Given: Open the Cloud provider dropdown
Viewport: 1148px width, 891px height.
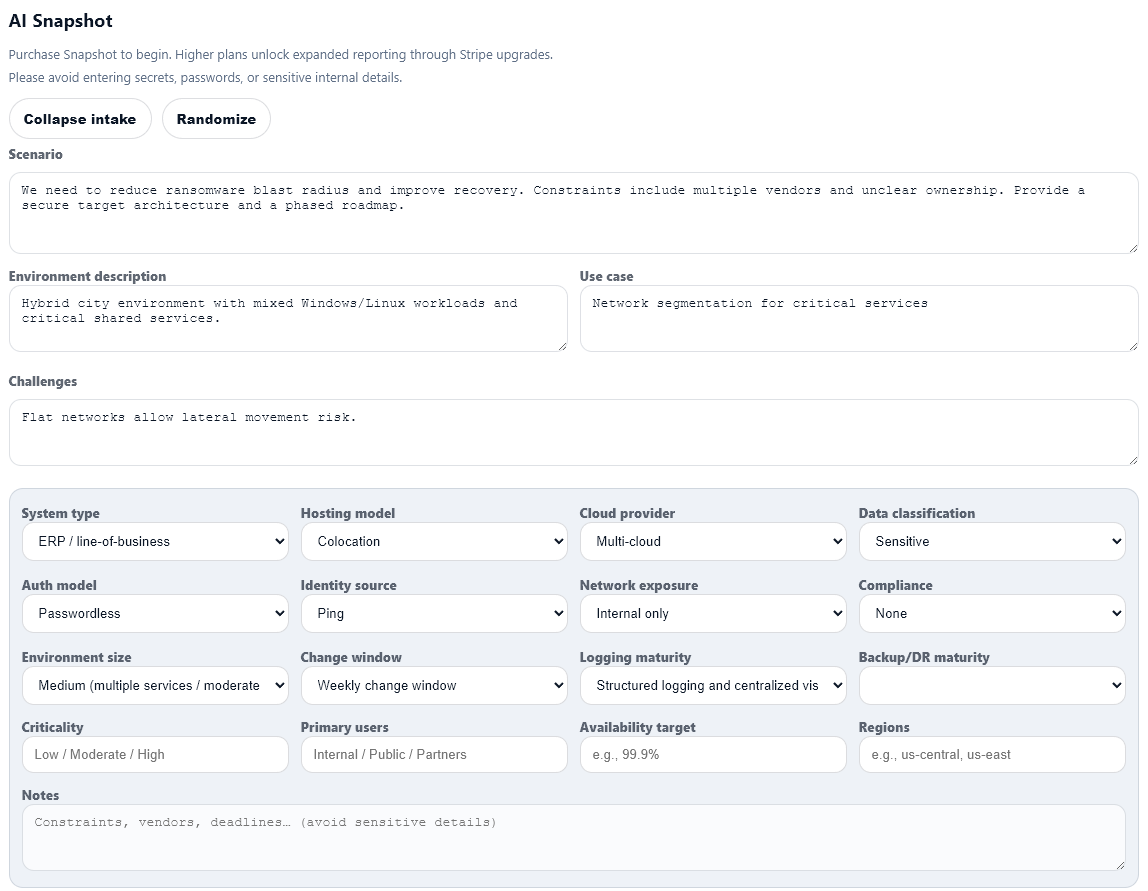Looking at the screenshot, I should [713, 541].
